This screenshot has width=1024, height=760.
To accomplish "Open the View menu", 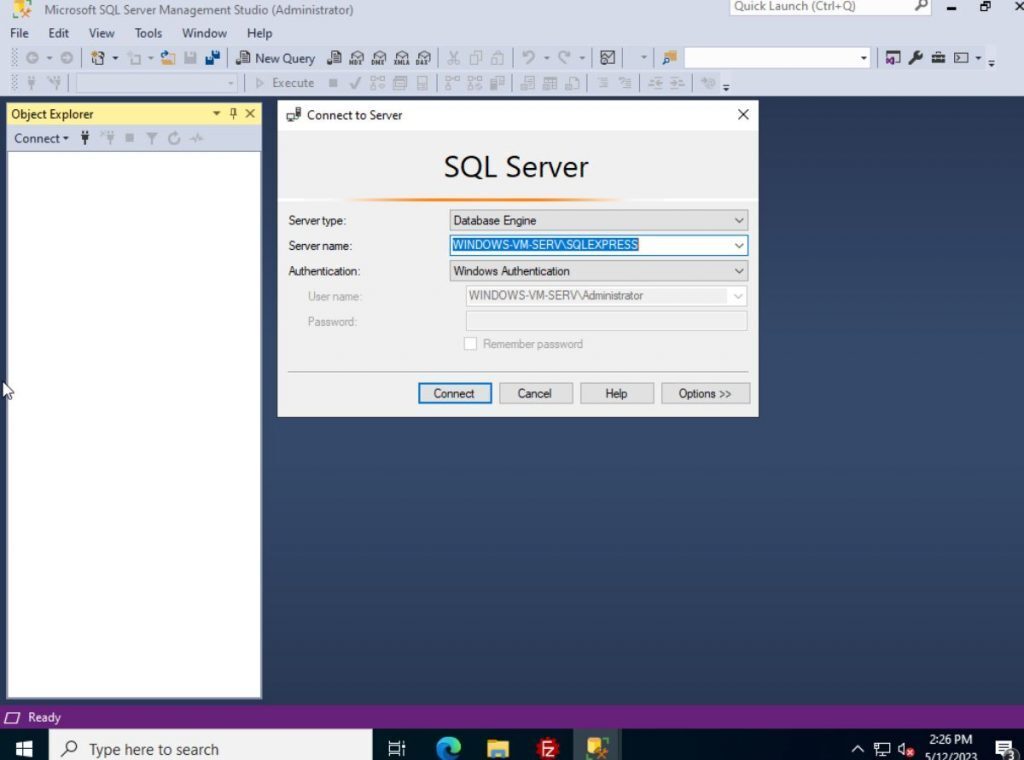I will click(x=101, y=33).
